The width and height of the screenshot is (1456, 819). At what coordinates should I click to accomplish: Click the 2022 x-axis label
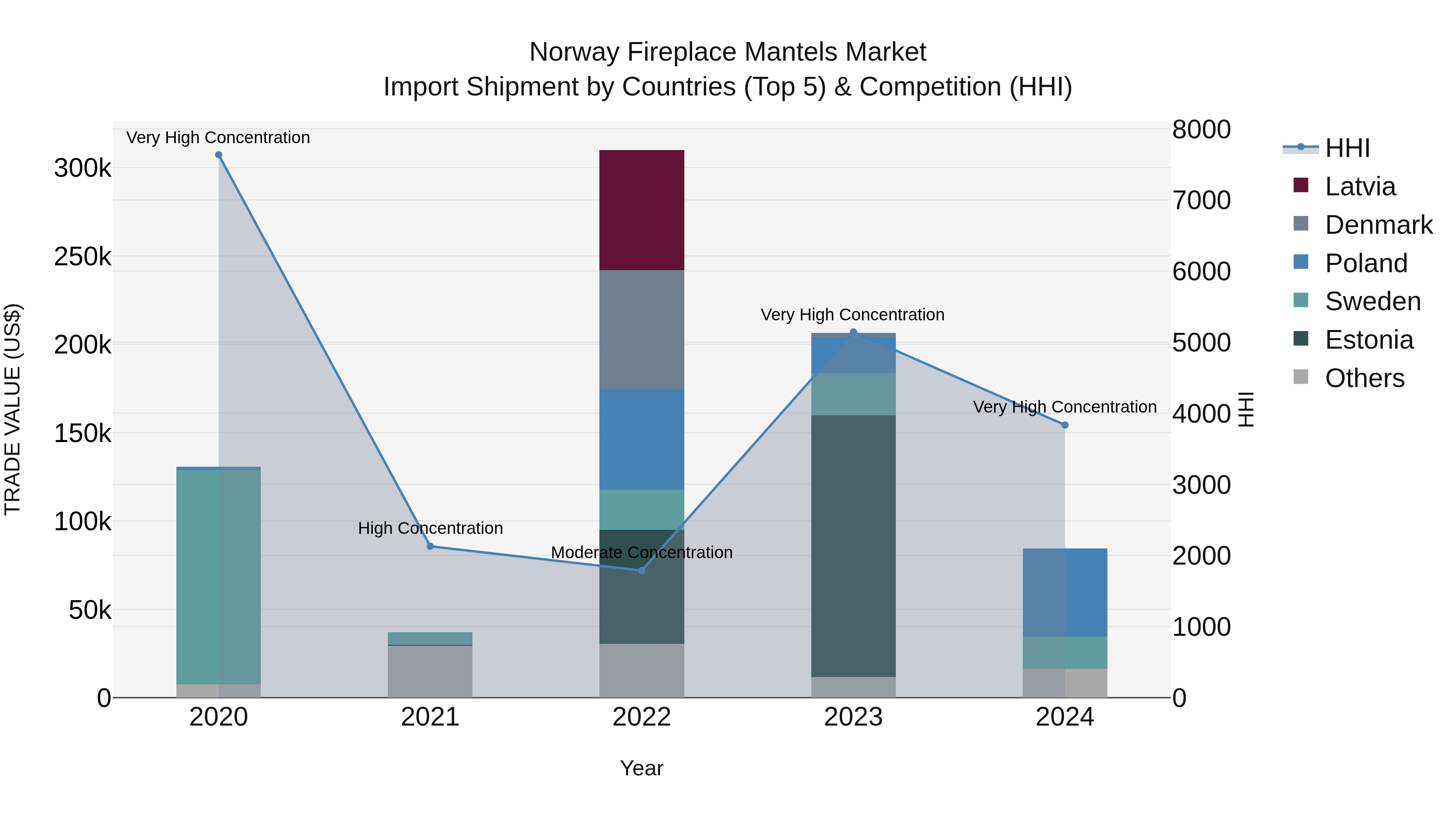(641, 717)
